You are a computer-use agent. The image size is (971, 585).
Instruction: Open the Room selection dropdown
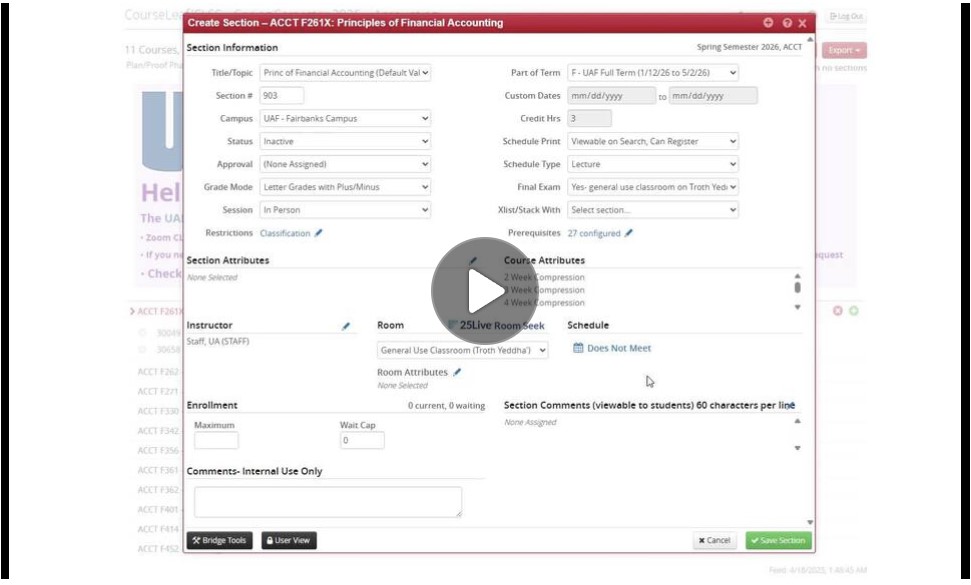click(x=464, y=350)
